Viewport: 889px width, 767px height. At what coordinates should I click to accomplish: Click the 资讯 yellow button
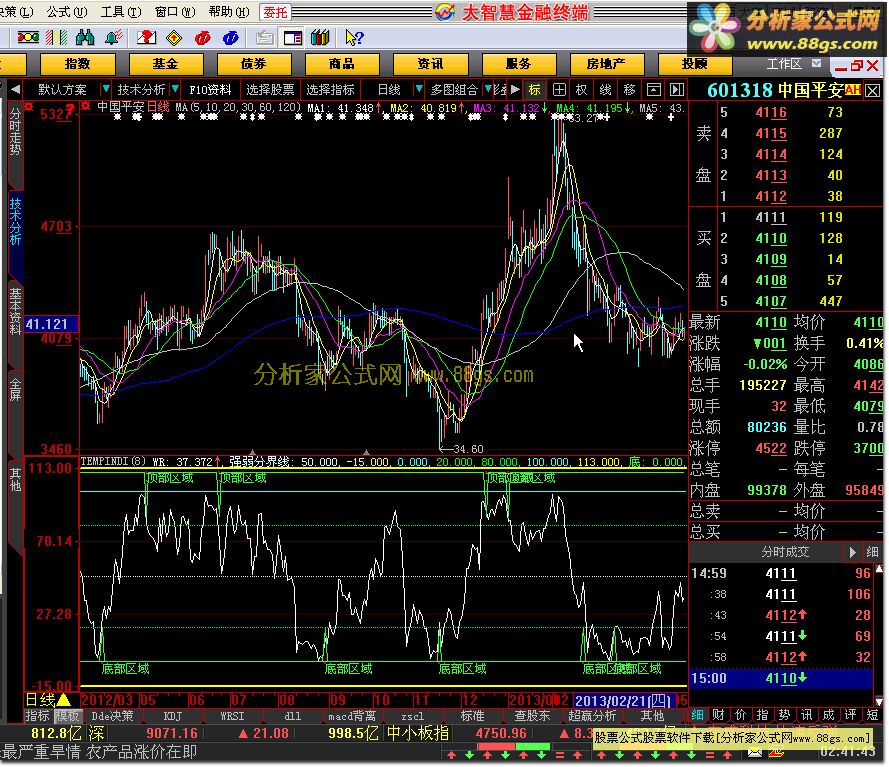tap(430, 63)
